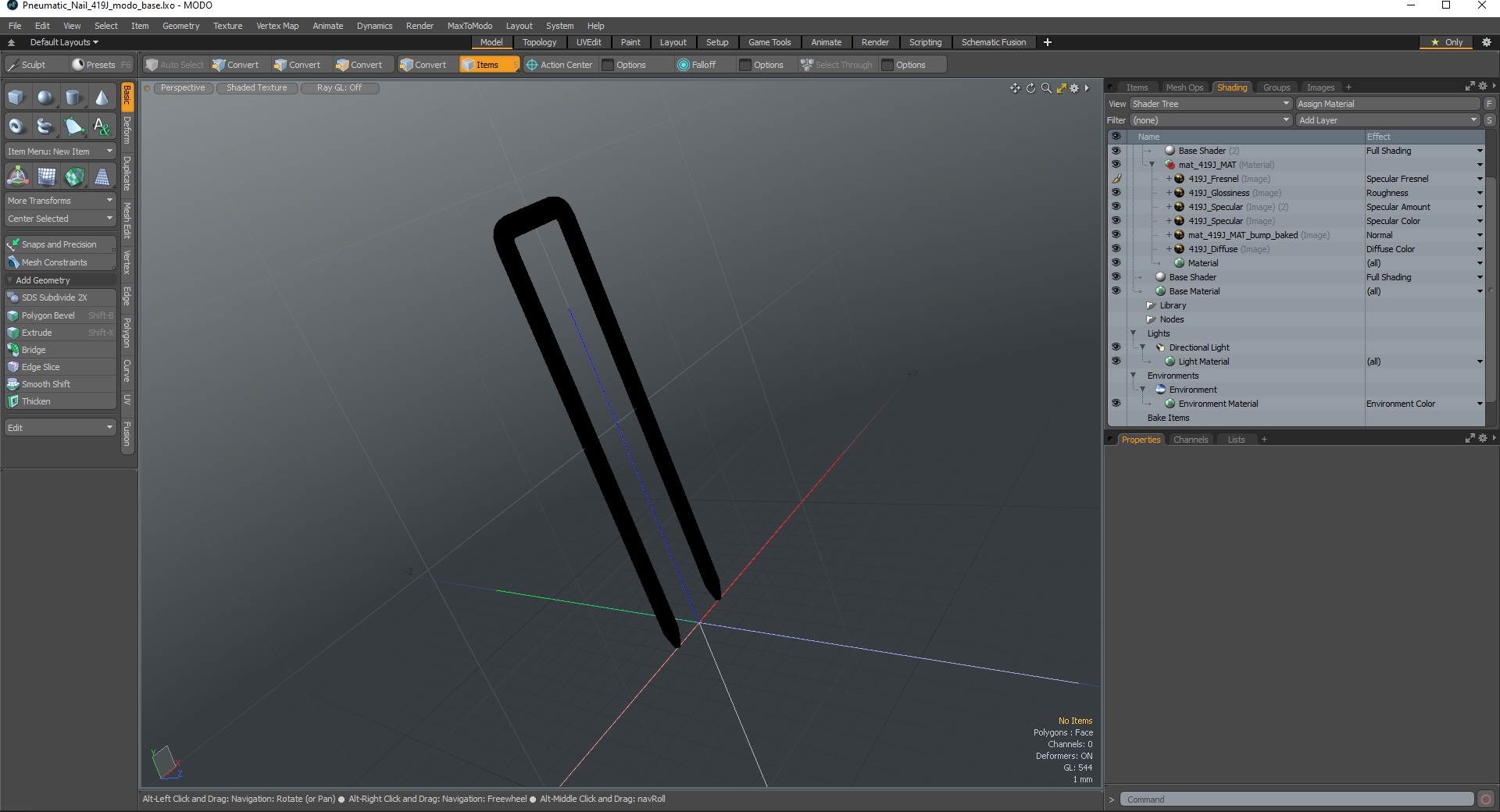Viewport: 1500px width, 812px height.
Task: Open the Add Layer dropdown
Action: pos(1387,120)
